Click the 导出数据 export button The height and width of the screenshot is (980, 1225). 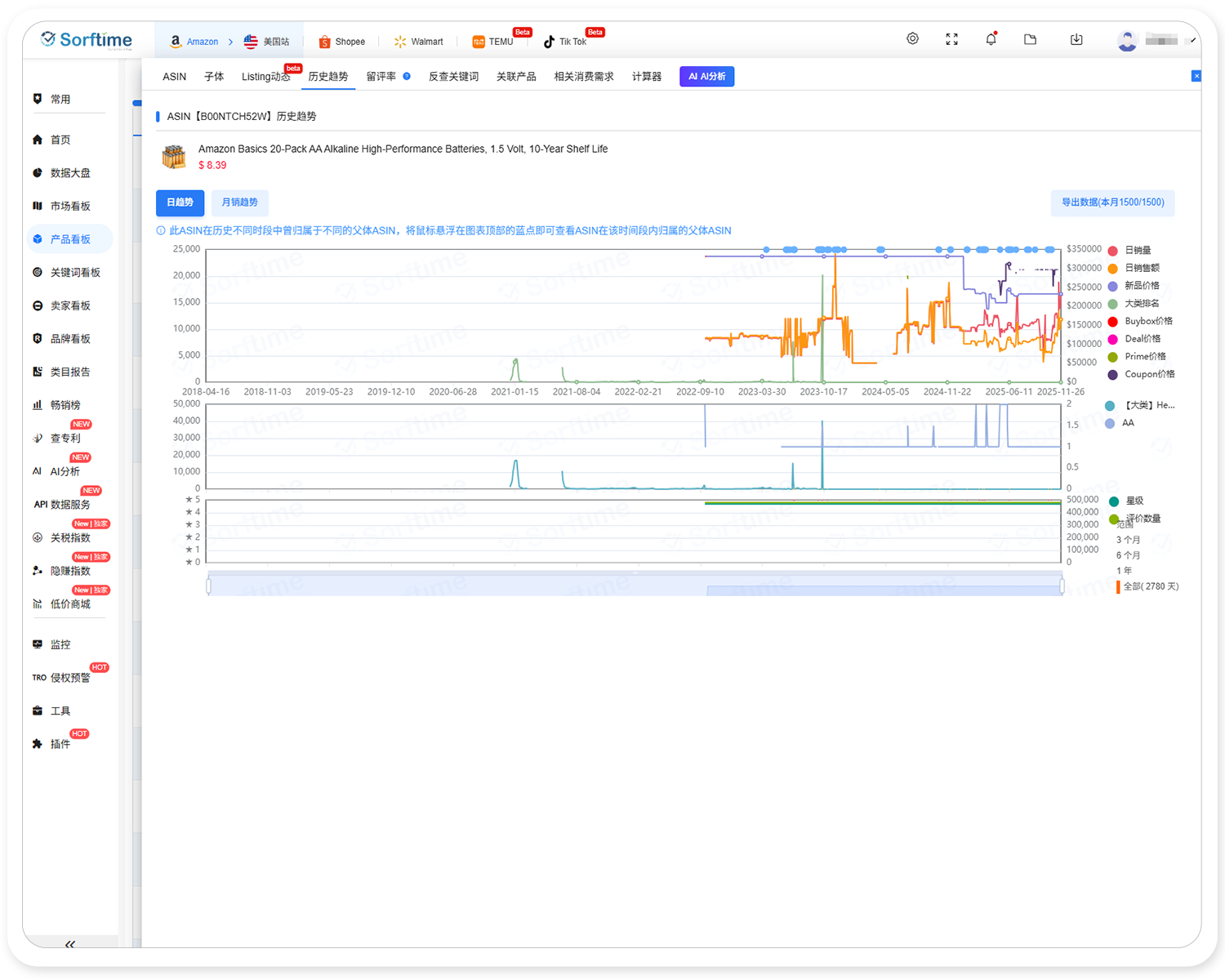[x=1112, y=203]
